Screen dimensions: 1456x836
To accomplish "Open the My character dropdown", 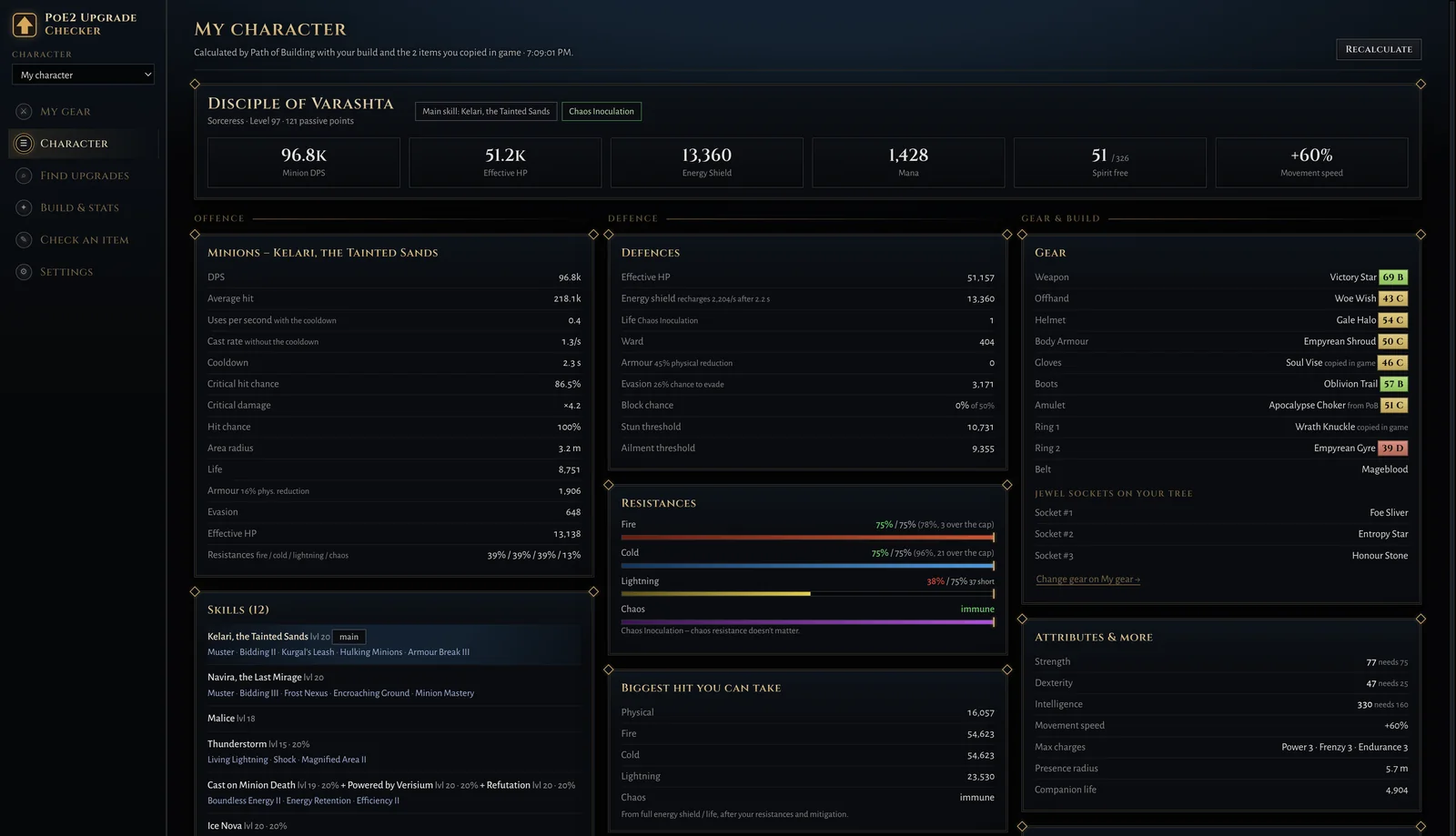I will click(83, 75).
